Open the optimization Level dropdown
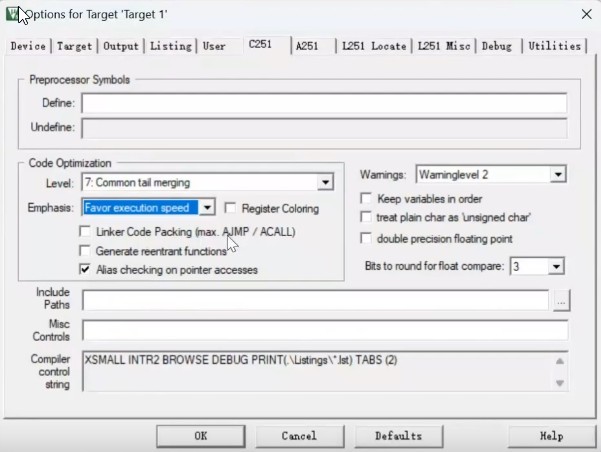This screenshot has width=601, height=452. tap(324, 182)
